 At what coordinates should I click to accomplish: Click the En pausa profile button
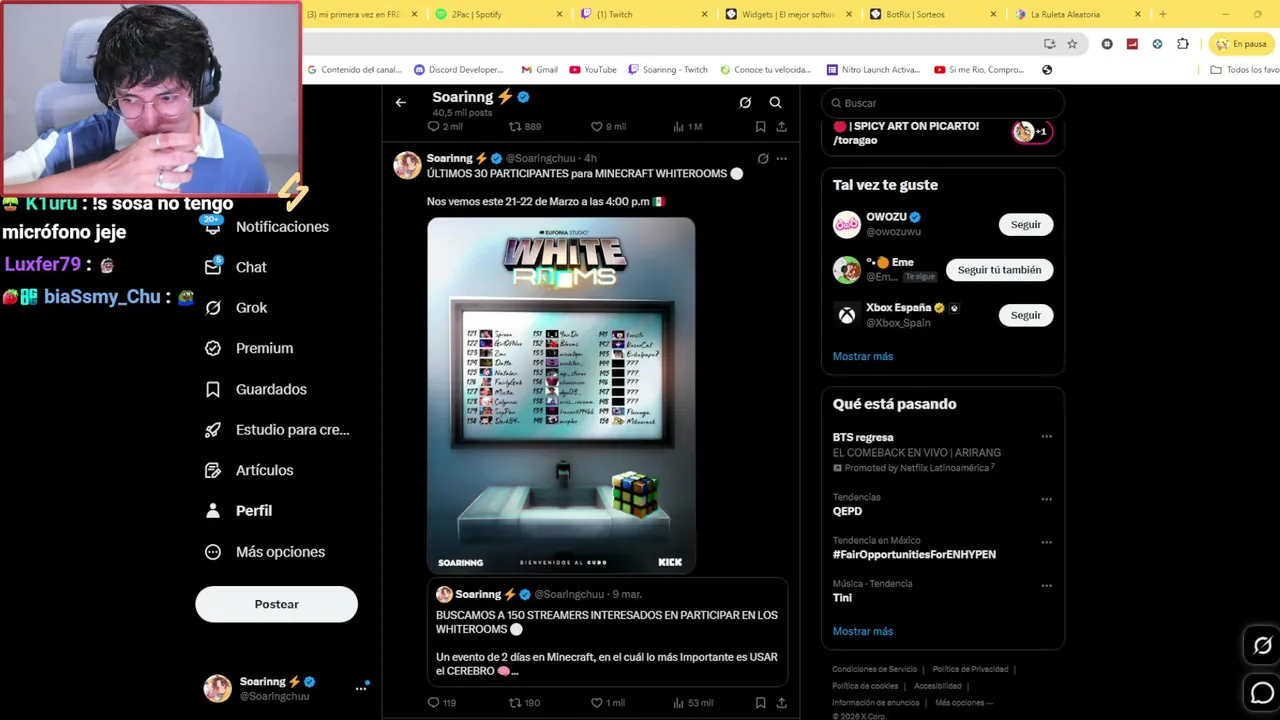(1241, 44)
